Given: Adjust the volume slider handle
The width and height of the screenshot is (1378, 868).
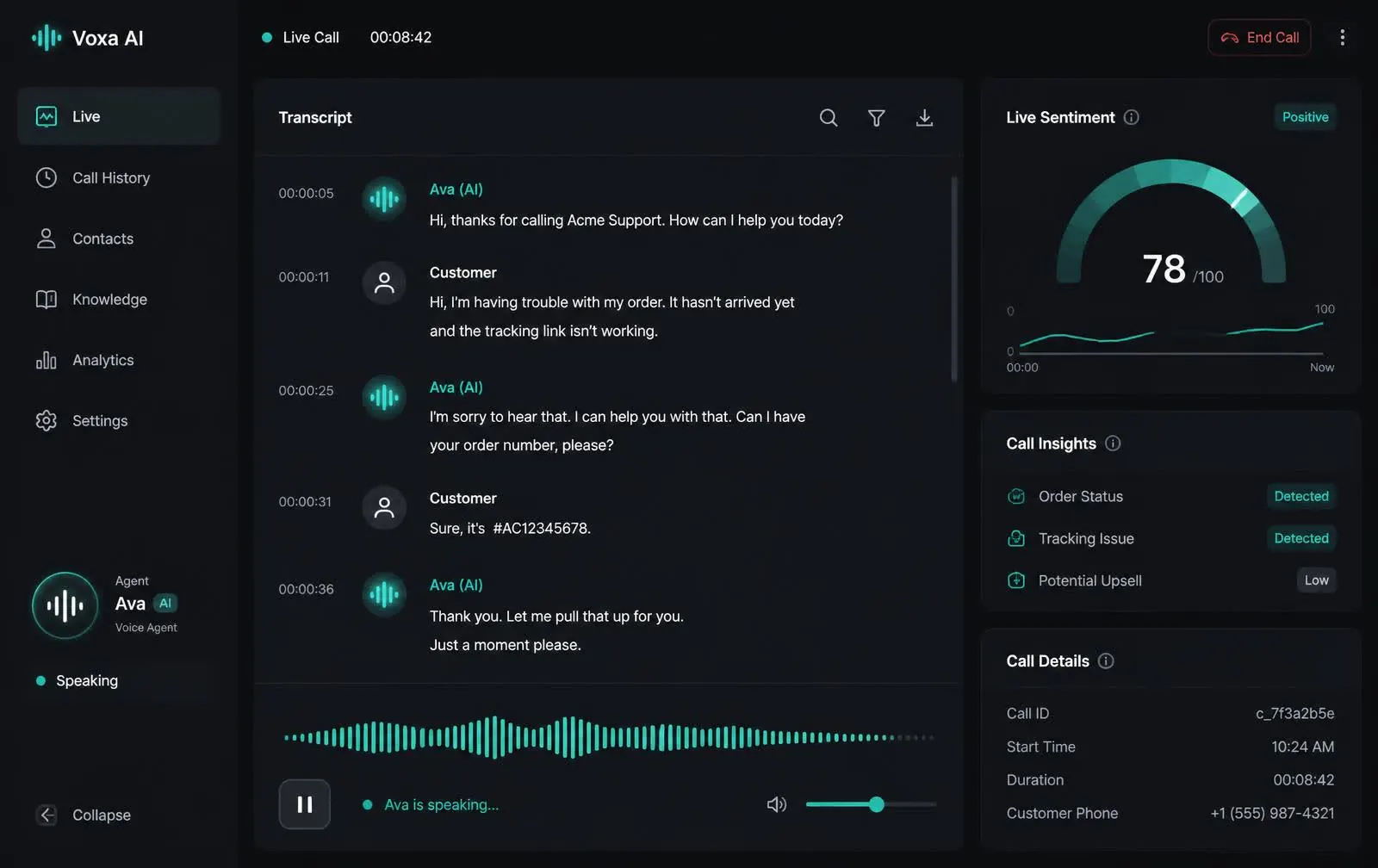Looking at the screenshot, I should click(876, 804).
